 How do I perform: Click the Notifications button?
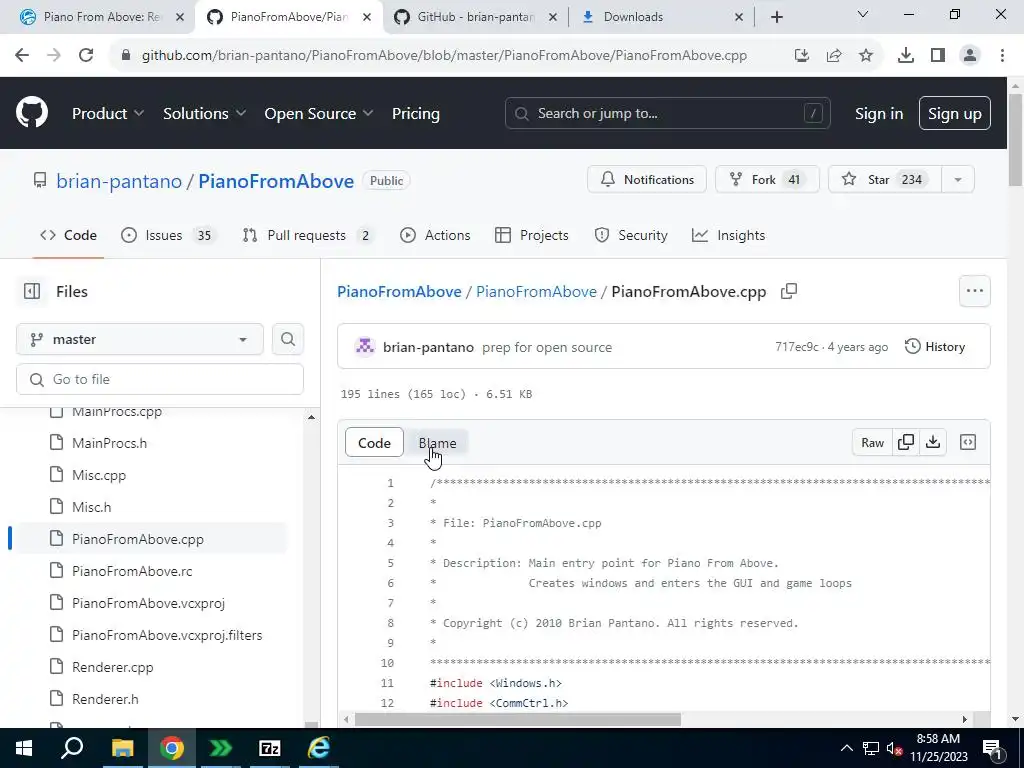point(647,180)
